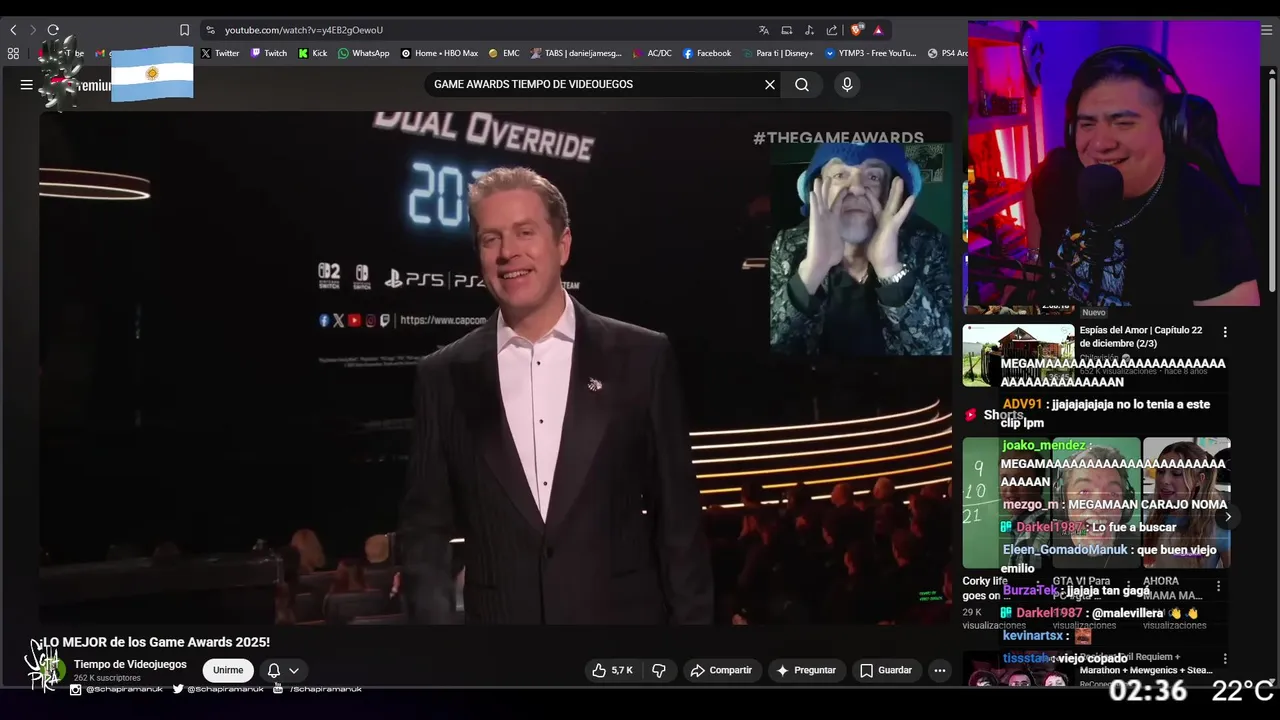
Task: Open the YouTube hamburger guide menu
Action: tap(27, 85)
